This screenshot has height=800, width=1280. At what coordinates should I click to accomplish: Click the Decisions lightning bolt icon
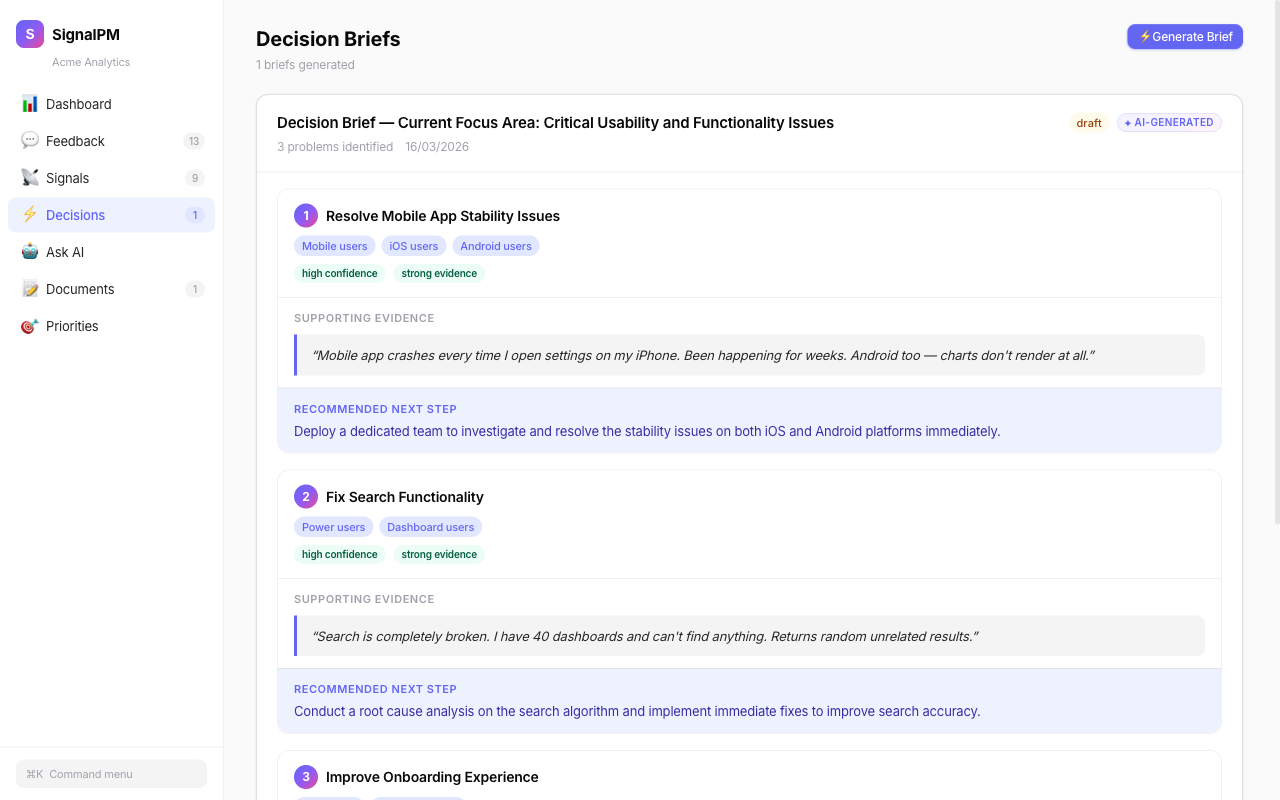coord(30,215)
